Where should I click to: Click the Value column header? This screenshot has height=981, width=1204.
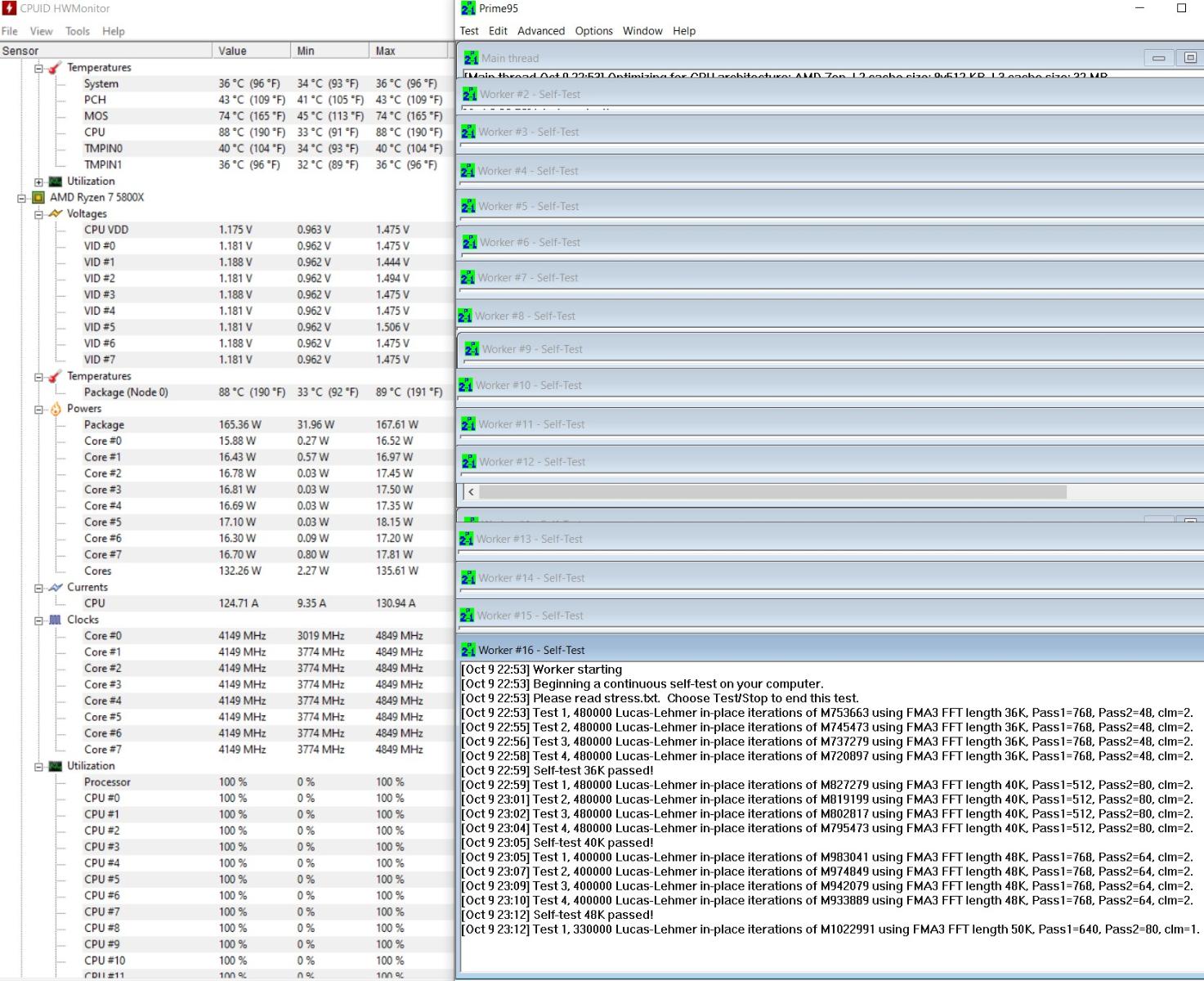coord(251,51)
